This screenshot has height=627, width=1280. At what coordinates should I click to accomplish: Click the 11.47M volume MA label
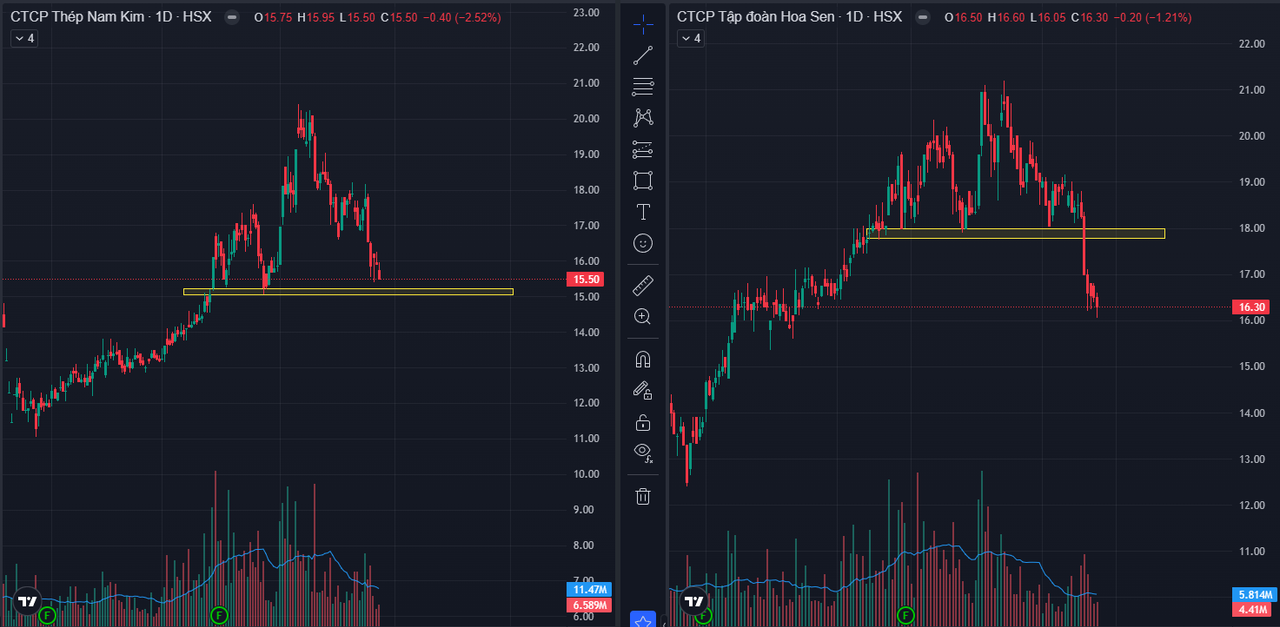(x=587, y=590)
